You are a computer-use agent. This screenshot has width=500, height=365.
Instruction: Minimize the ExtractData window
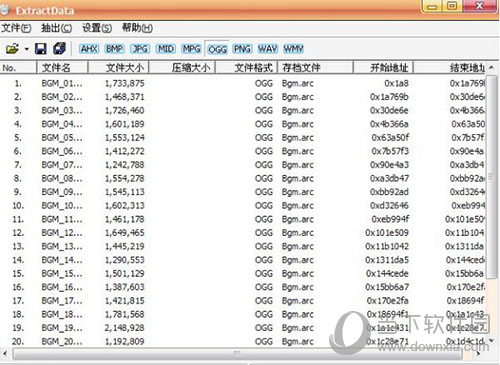click(432, 6)
